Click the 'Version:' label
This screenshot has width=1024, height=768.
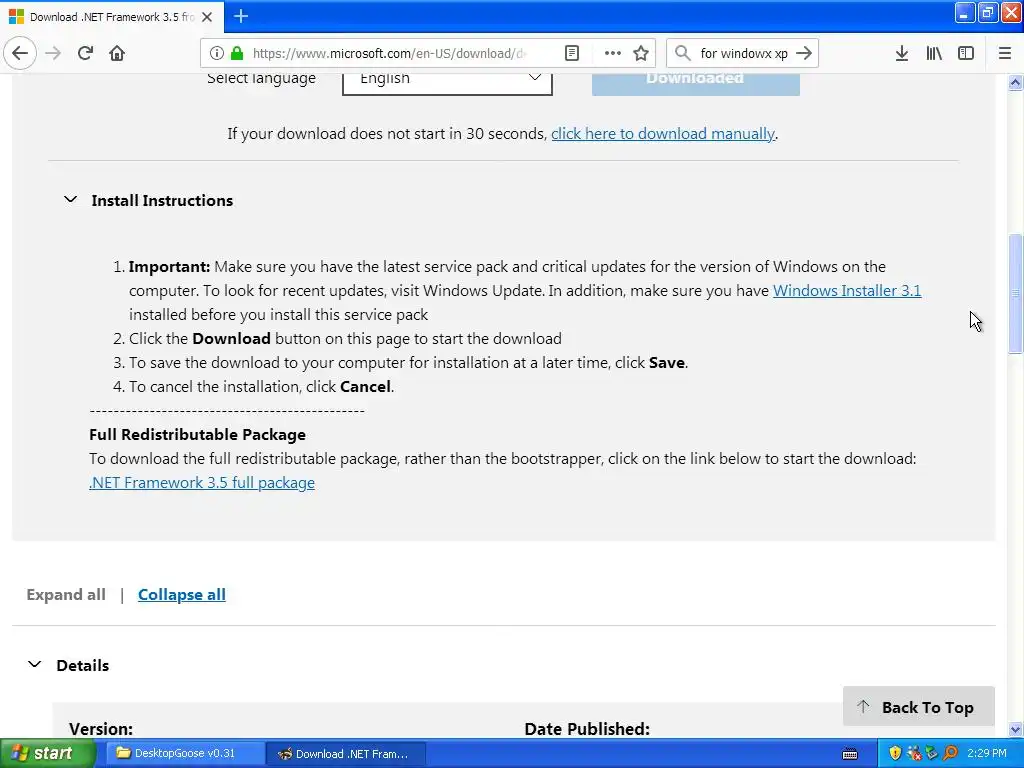click(101, 729)
